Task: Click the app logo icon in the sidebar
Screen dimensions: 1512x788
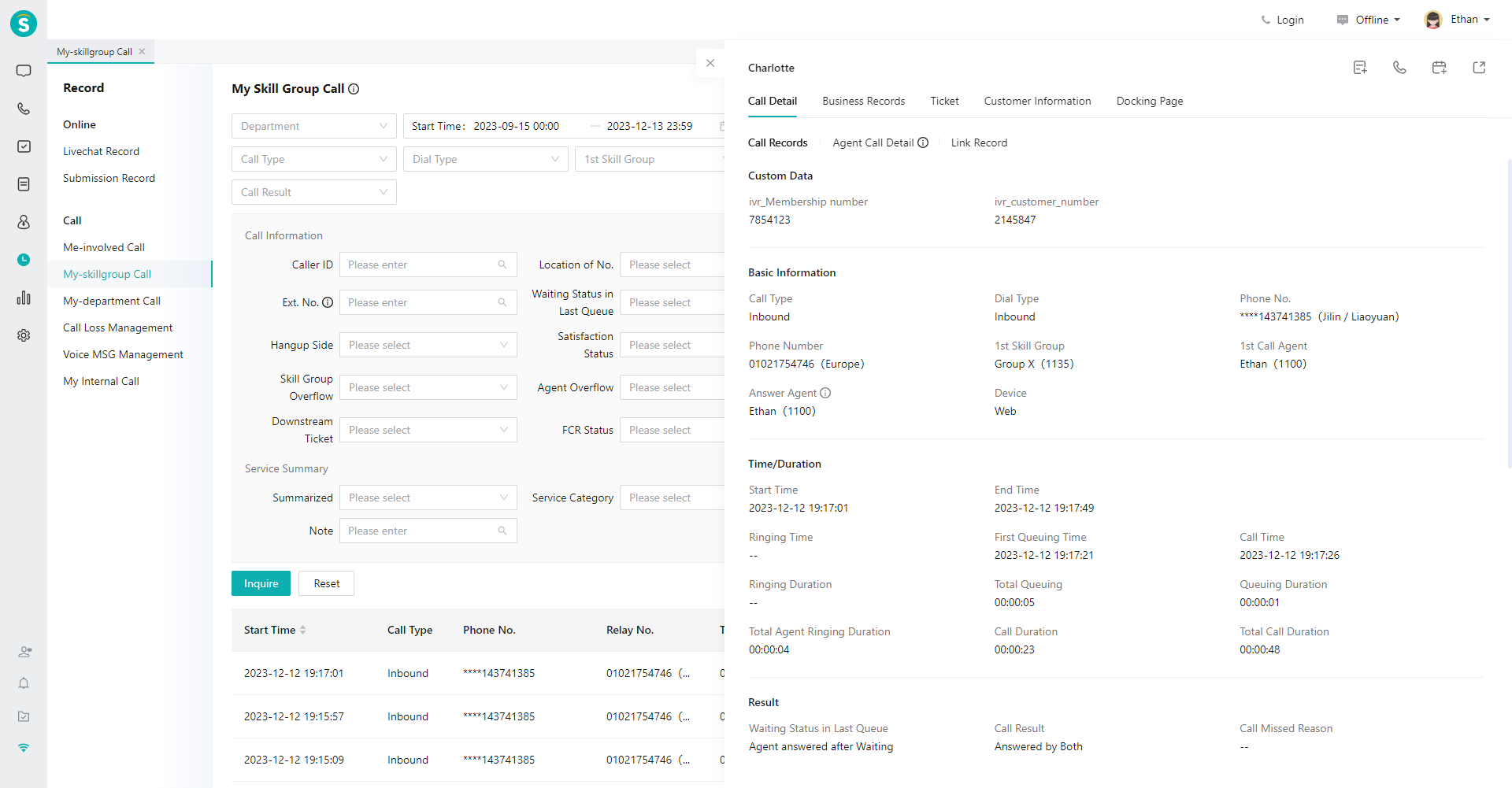Action: click(x=24, y=24)
